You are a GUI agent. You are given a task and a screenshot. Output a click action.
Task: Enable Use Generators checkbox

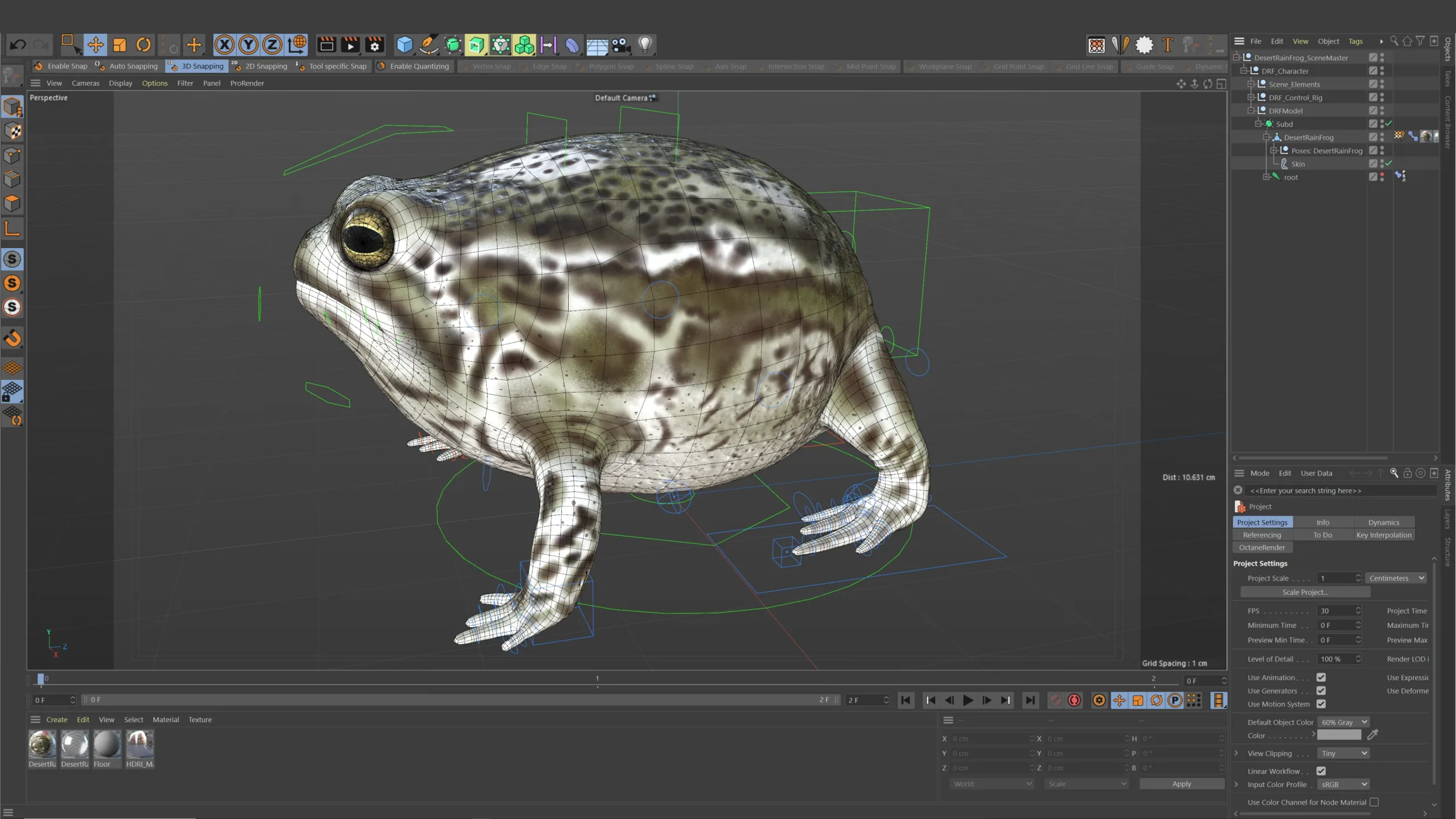click(x=1321, y=691)
